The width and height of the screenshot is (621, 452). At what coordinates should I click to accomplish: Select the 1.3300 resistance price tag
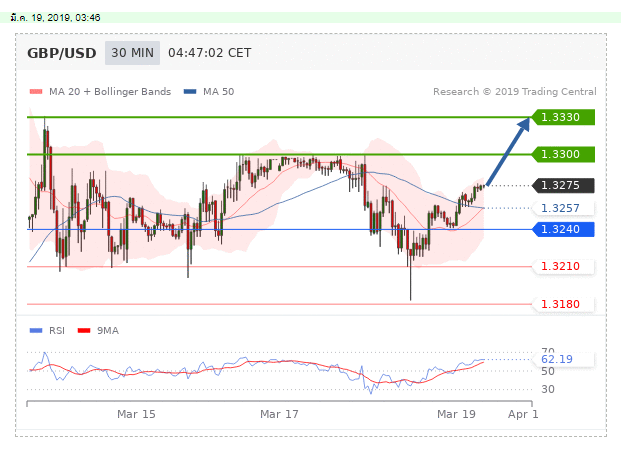[x=563, y=154]
